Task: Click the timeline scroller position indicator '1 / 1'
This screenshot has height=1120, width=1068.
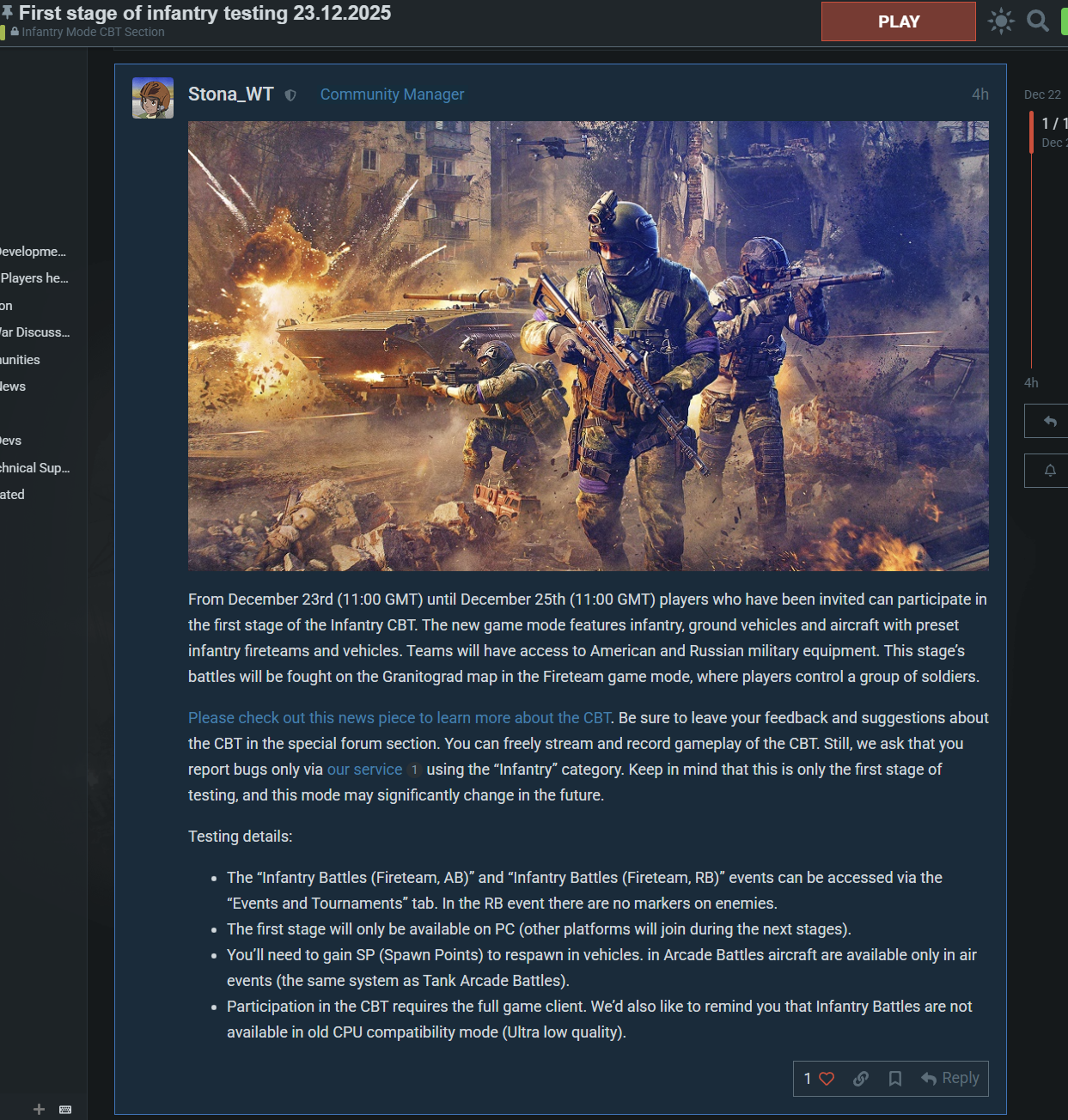Action: (x=1054, y=124)
